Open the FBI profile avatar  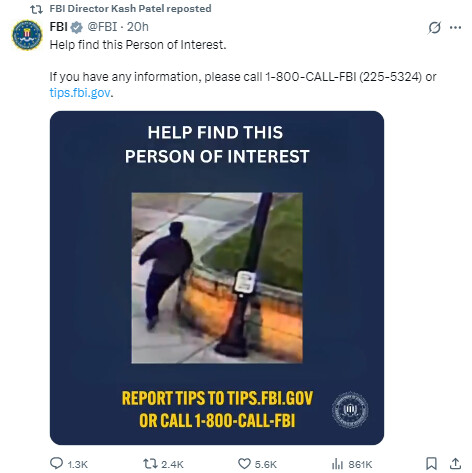pyautogui.click(x=27, y=35)
